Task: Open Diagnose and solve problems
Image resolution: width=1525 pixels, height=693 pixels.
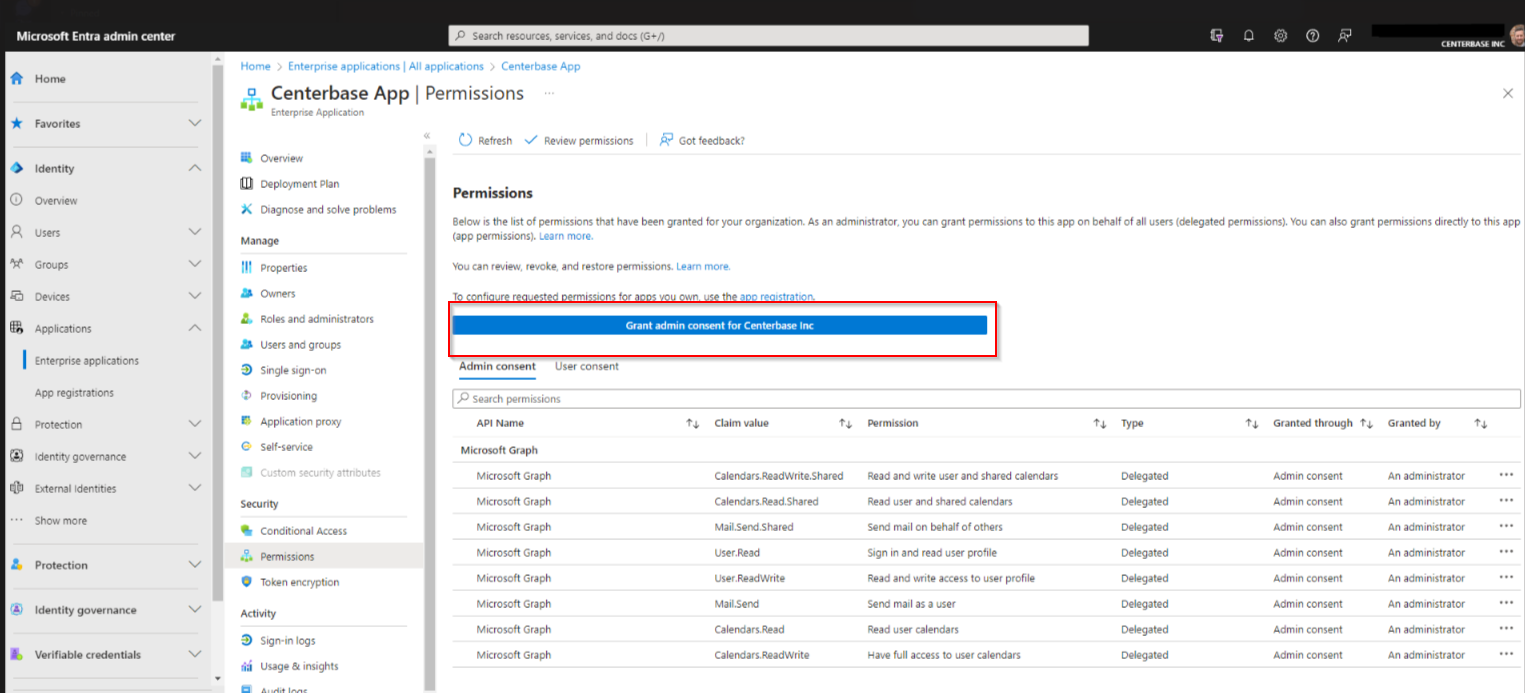Action: point(328,209)
